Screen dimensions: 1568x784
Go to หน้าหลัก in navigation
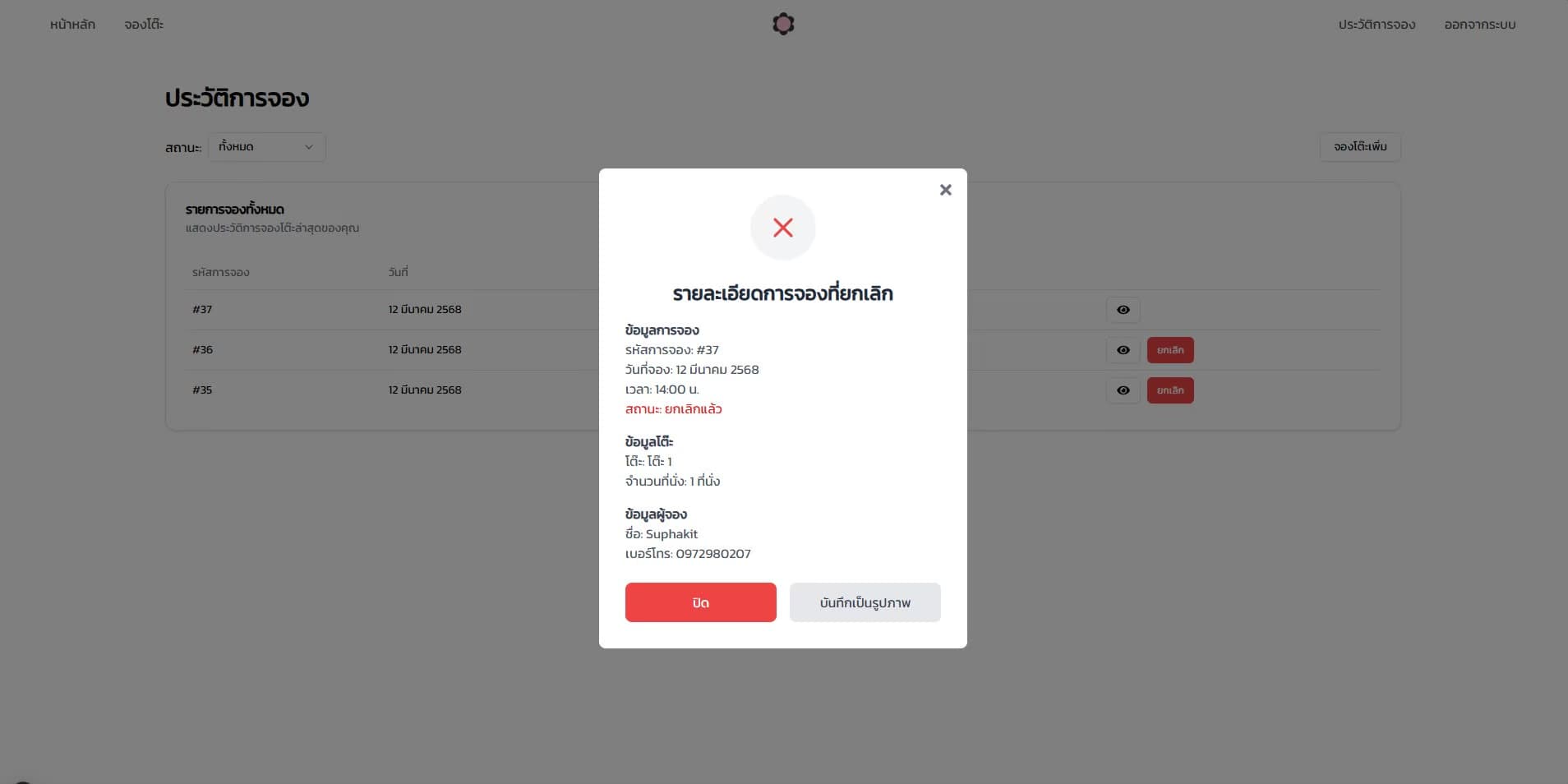tap(72, 25)
